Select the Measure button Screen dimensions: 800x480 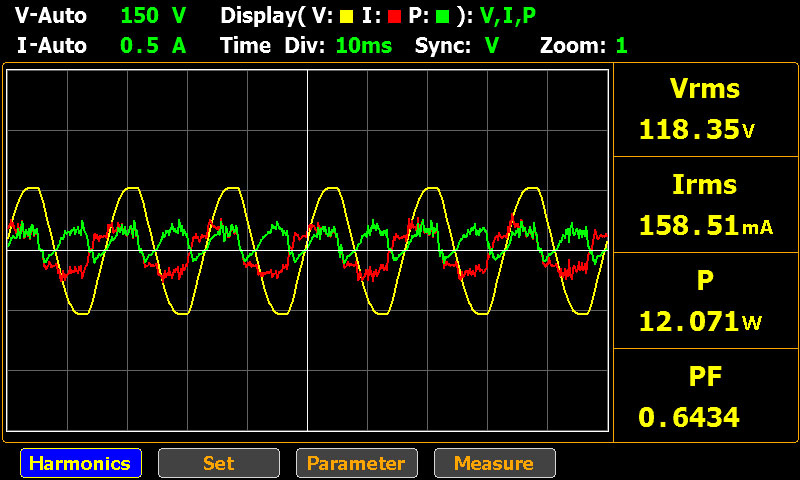click(494, 463)
